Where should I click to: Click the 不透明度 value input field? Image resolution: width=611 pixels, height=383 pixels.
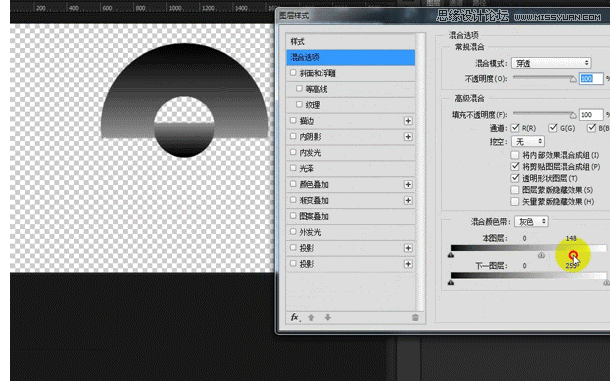tap(591, 79)
